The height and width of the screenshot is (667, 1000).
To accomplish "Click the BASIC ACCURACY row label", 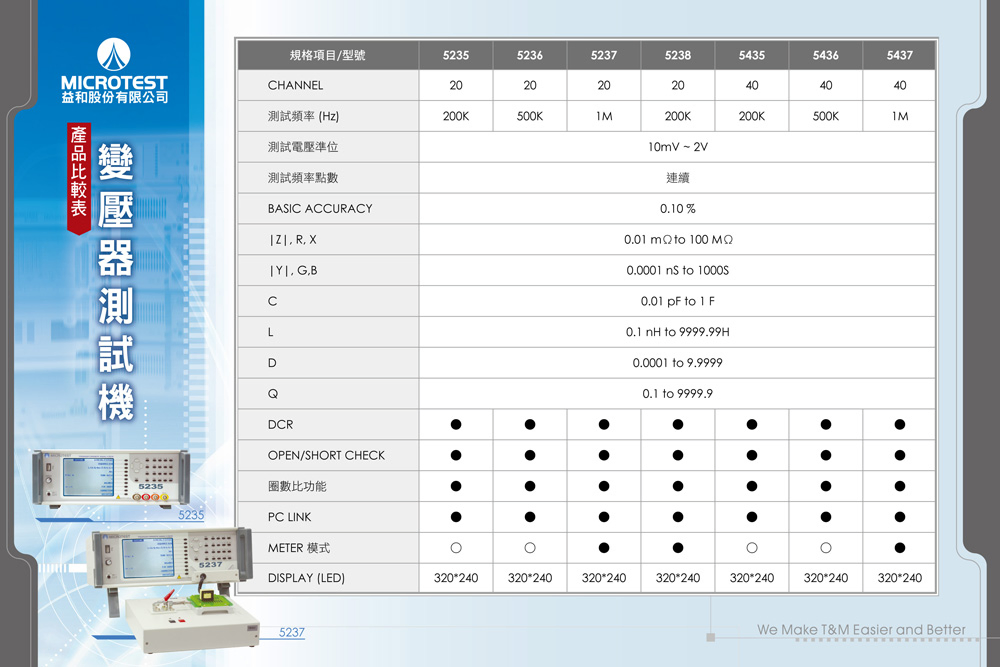I will click(320, 209).
